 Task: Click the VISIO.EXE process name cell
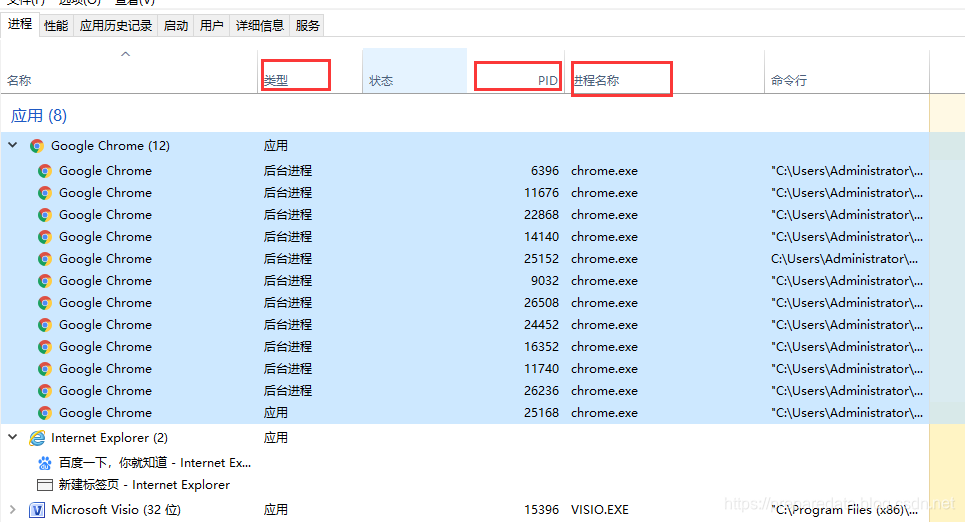[600, 510]
